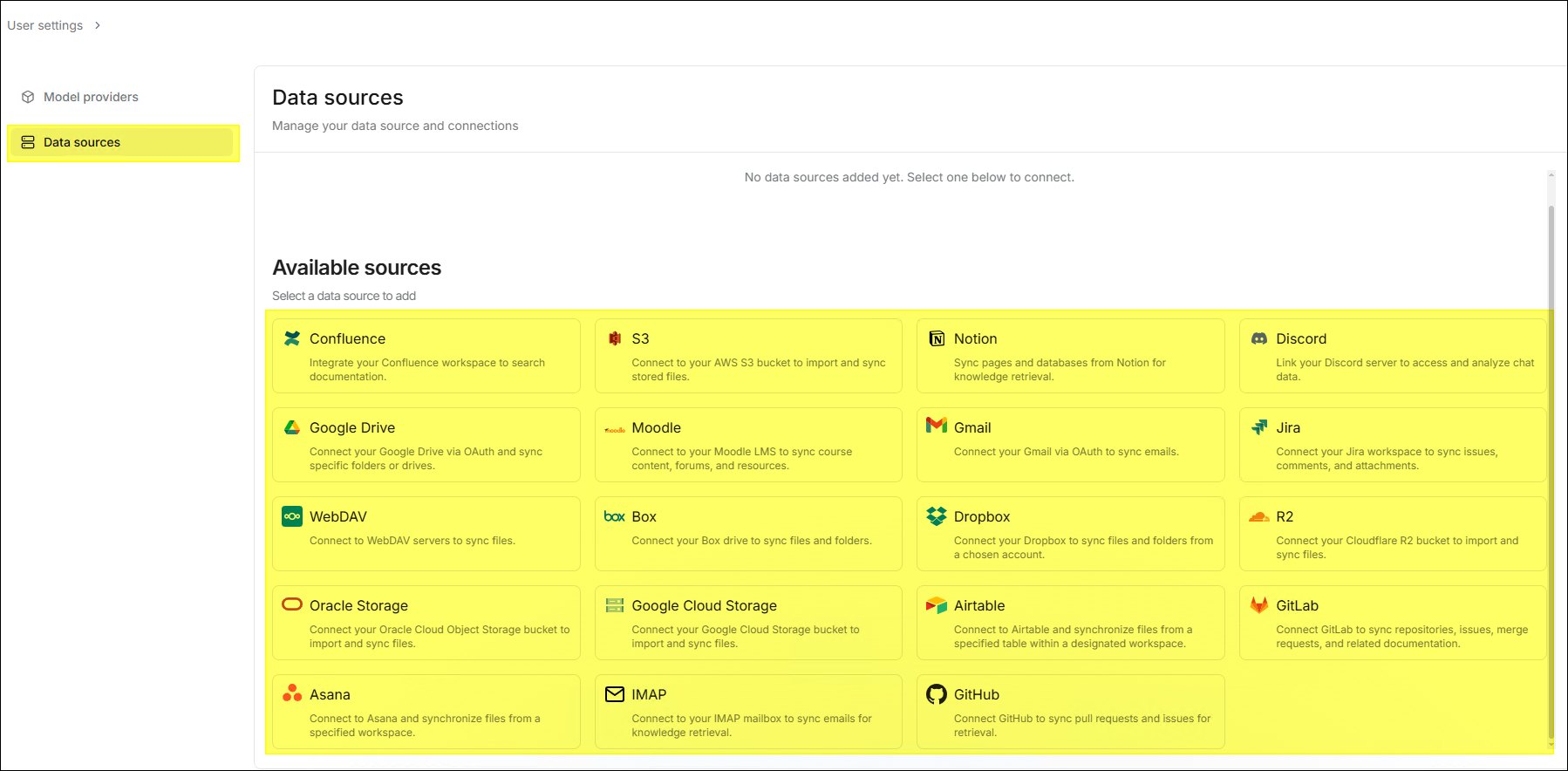The image size is (1568, 771).
Task: Expand the breadcrumb chevron after User settings
Action: point(98,25)
